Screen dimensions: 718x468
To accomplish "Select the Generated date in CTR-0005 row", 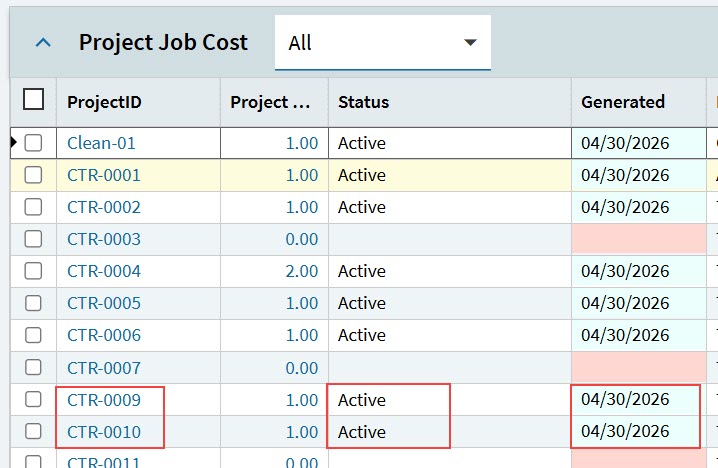I will 625,303.
